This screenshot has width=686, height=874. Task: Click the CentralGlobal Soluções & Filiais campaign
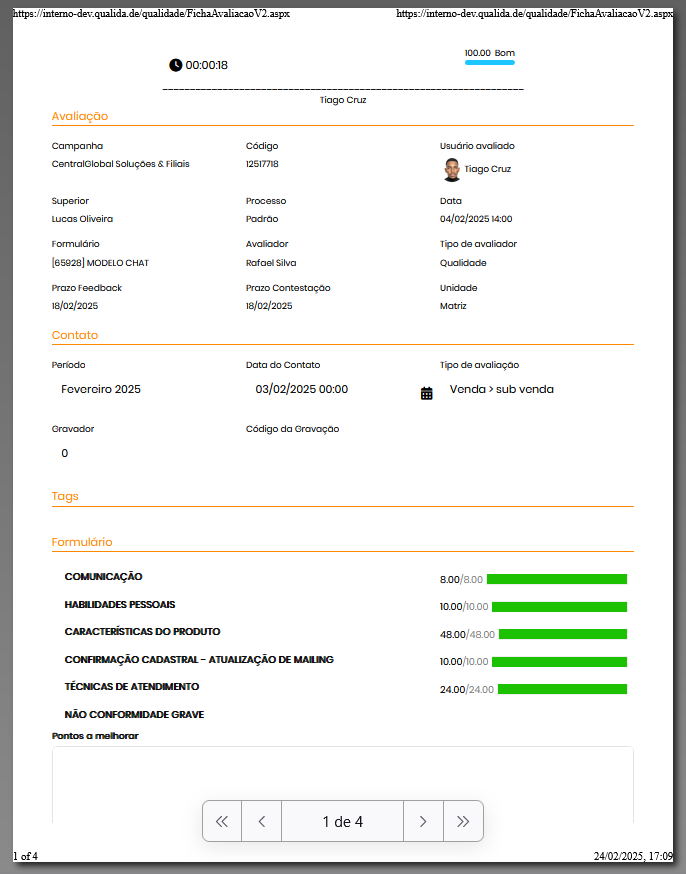(x=120, y=164)
